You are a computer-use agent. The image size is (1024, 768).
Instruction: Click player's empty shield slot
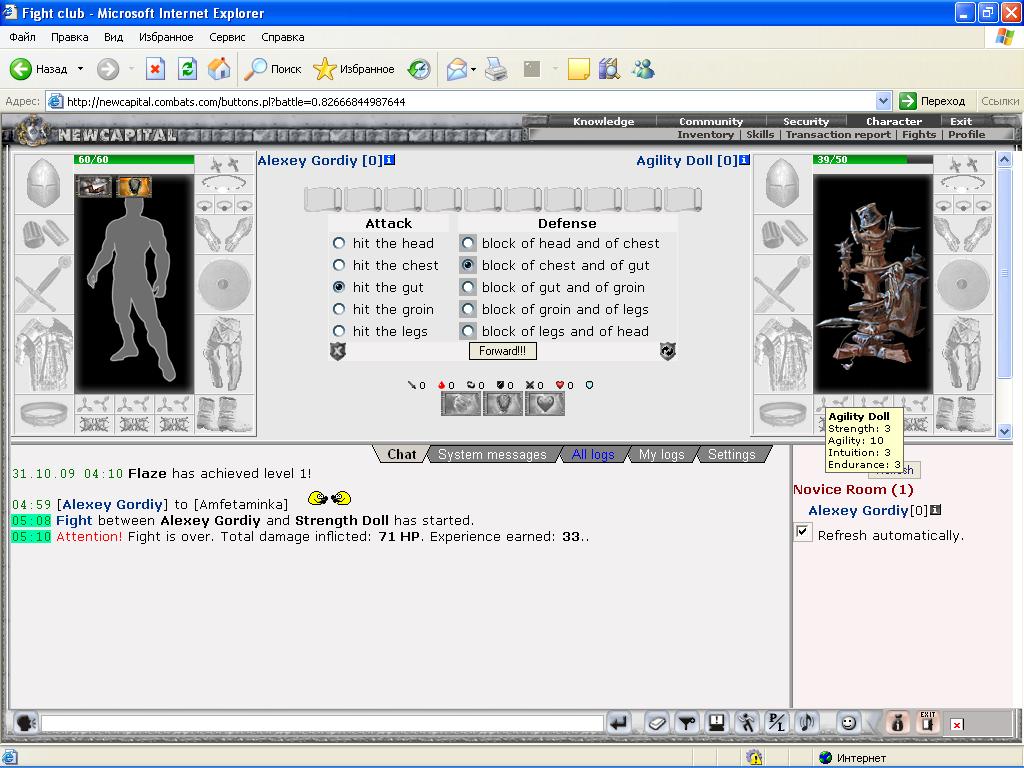224,284
